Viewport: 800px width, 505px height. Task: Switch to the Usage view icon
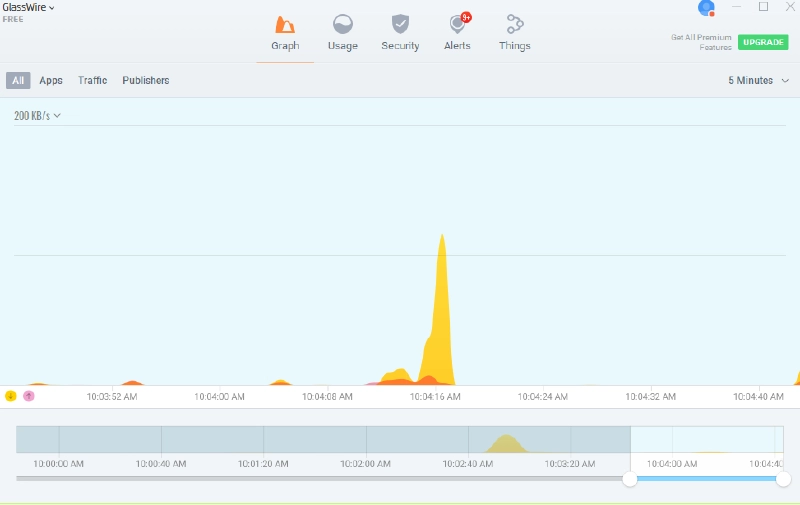pos(342,25)
